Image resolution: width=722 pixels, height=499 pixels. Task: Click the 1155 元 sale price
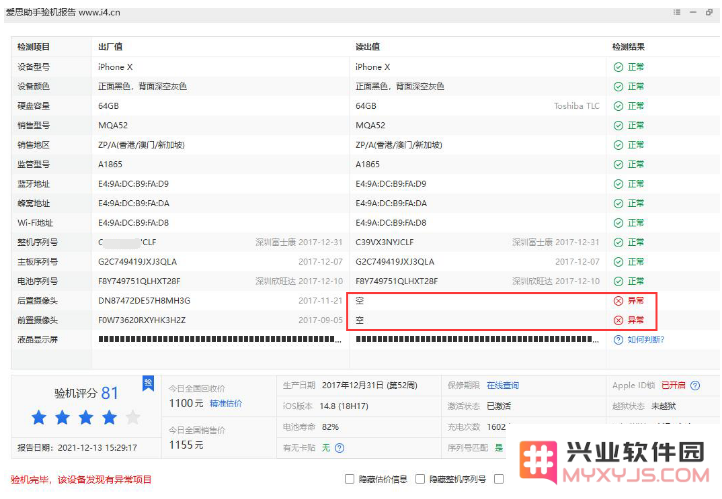tap(186, 445)
